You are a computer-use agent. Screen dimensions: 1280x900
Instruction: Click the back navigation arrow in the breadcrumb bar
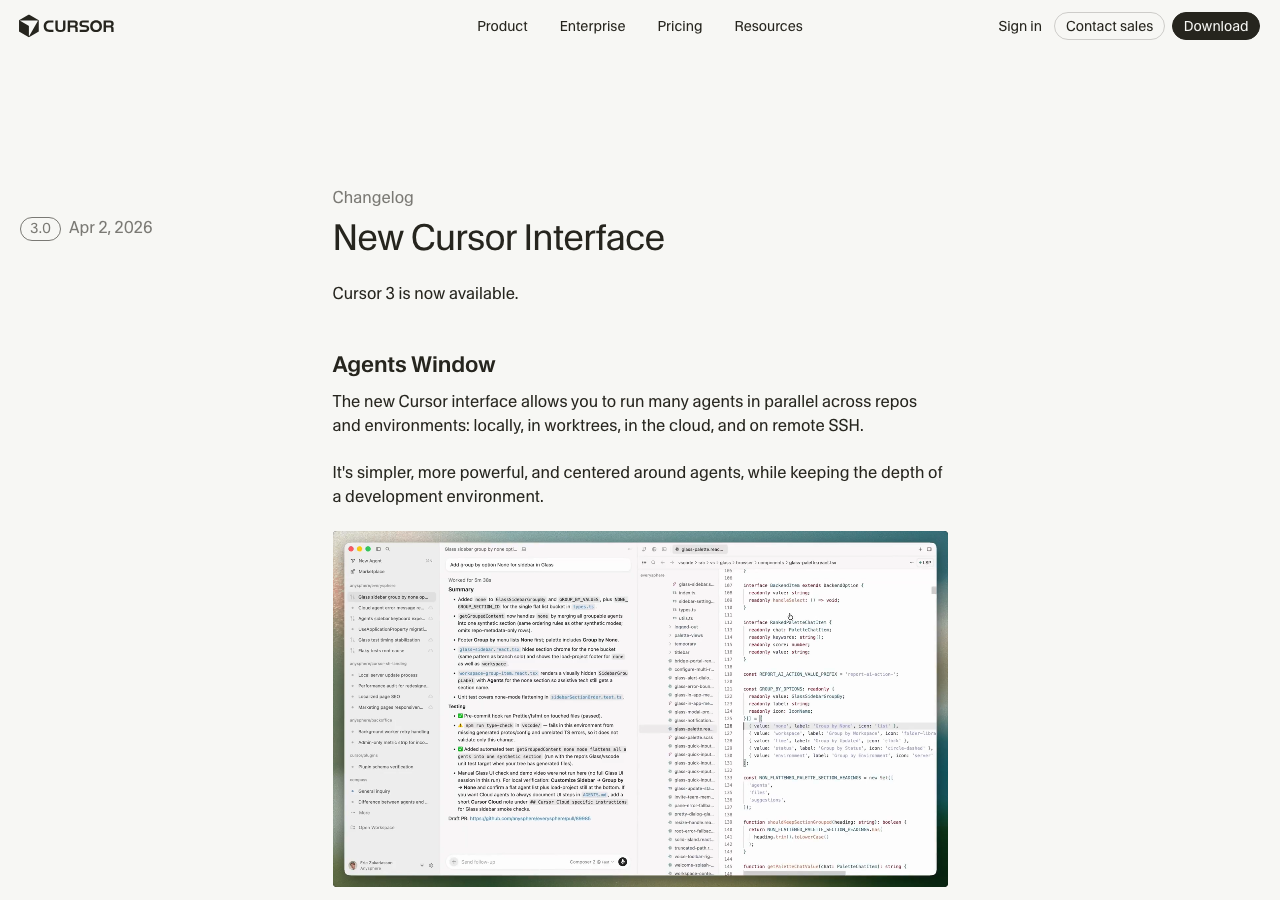pos(663,562)
